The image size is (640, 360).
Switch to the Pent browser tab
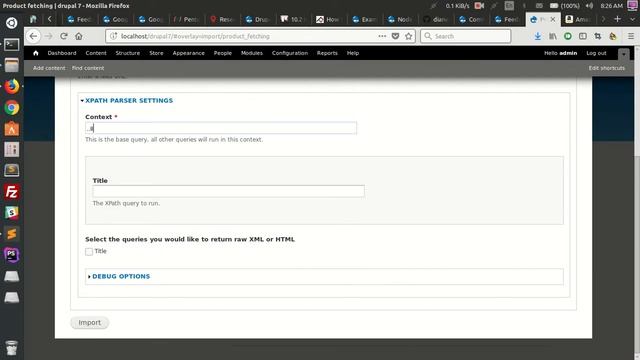pos(186,19)
